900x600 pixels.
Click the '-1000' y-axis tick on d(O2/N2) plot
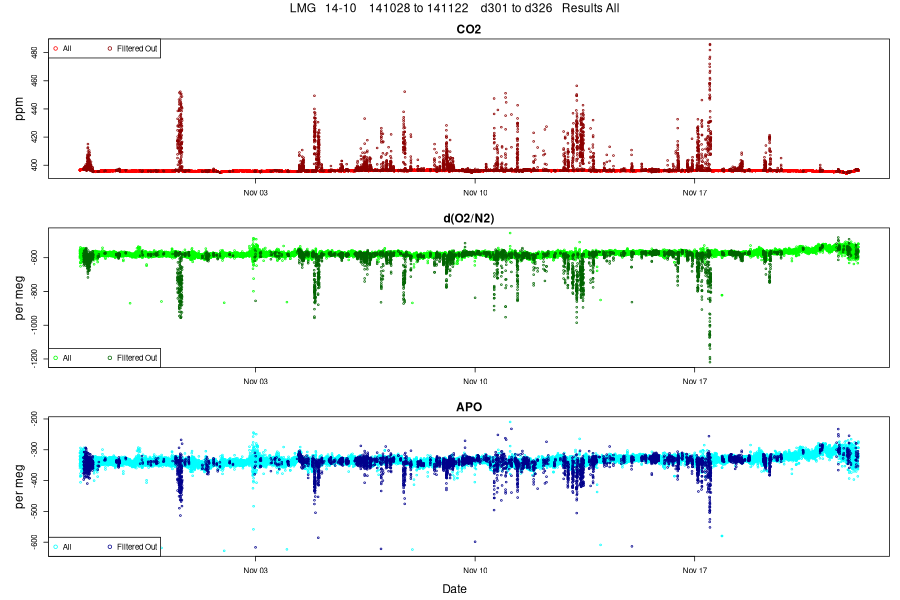point(34,325)
